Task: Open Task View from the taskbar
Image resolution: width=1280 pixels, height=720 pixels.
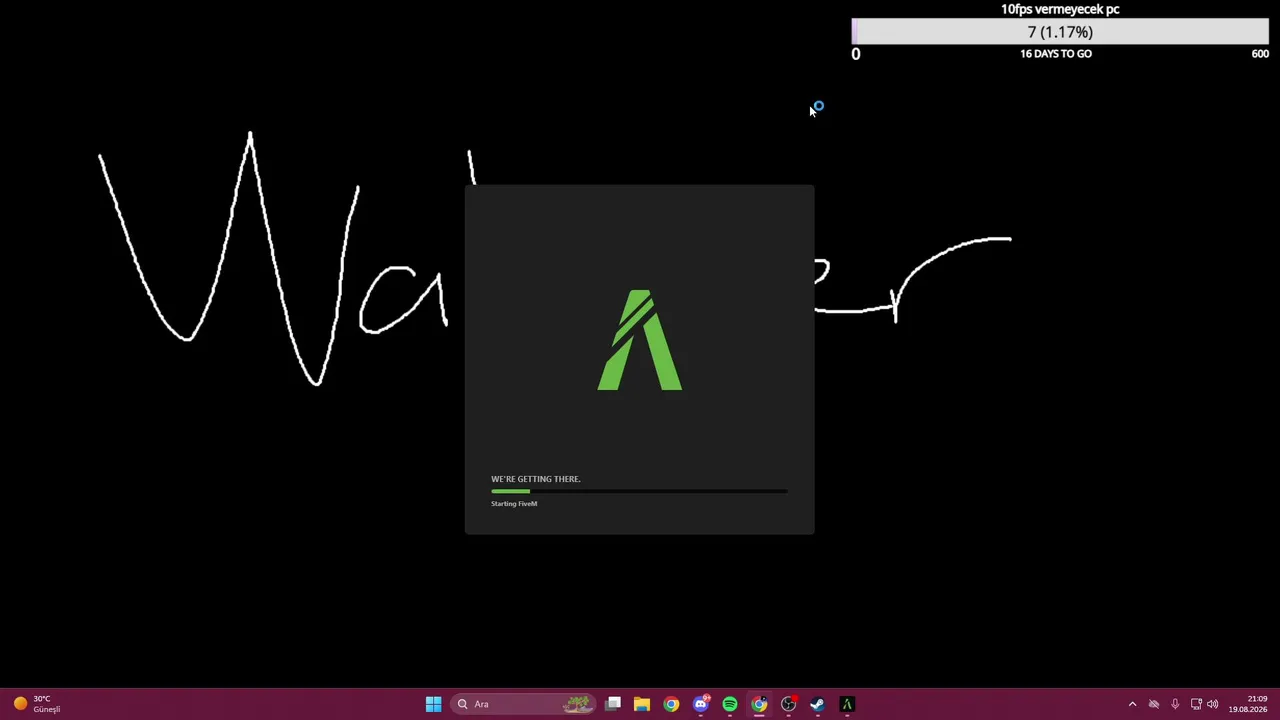Action: coord(613,704)
